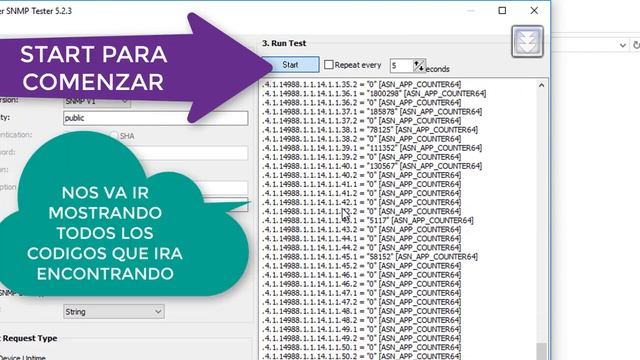This screenshot has height=360, width=640.
Task: Select result line ending 1.50.1
Action: point(362,347)
